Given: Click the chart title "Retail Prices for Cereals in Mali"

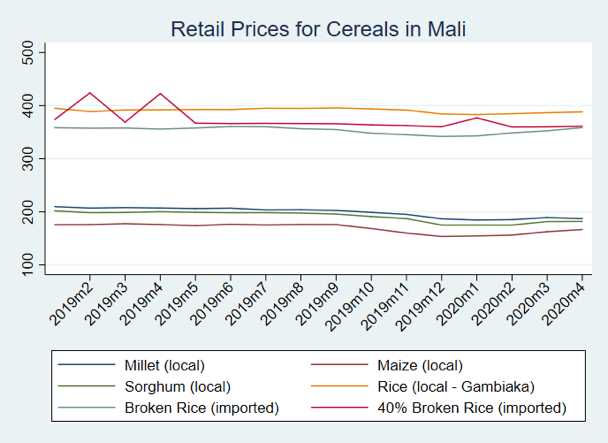Looking at the screenshot, I should click(319, 28).
